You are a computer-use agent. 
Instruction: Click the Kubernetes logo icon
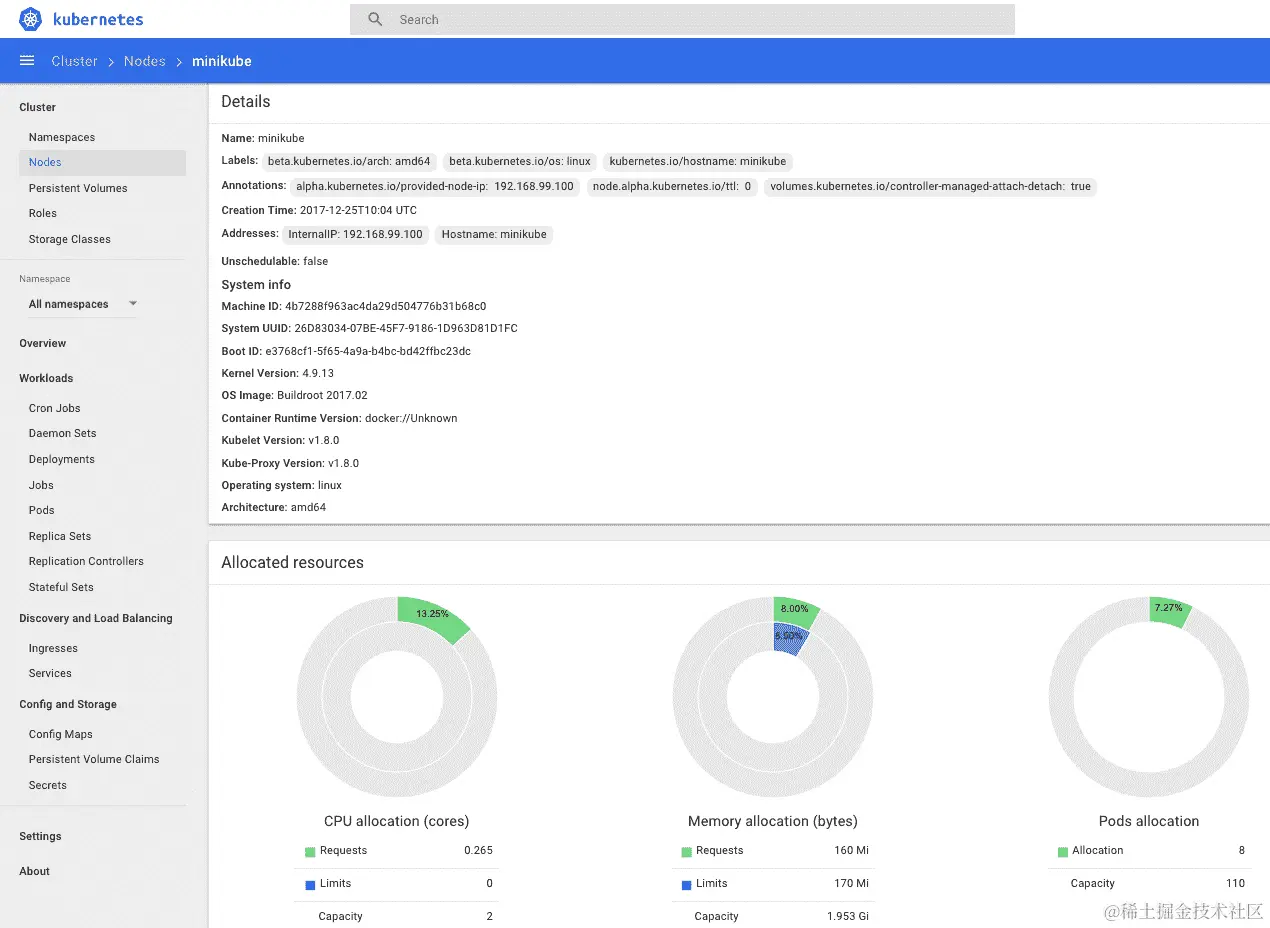(31, 19)
